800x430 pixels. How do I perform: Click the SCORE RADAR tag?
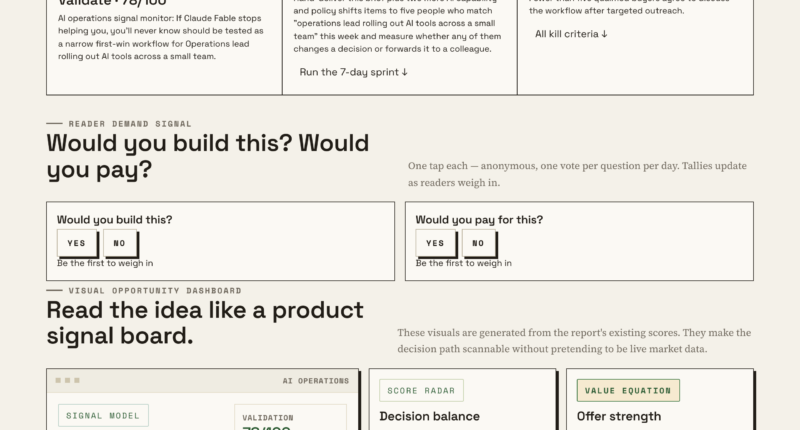coord(421,390)
